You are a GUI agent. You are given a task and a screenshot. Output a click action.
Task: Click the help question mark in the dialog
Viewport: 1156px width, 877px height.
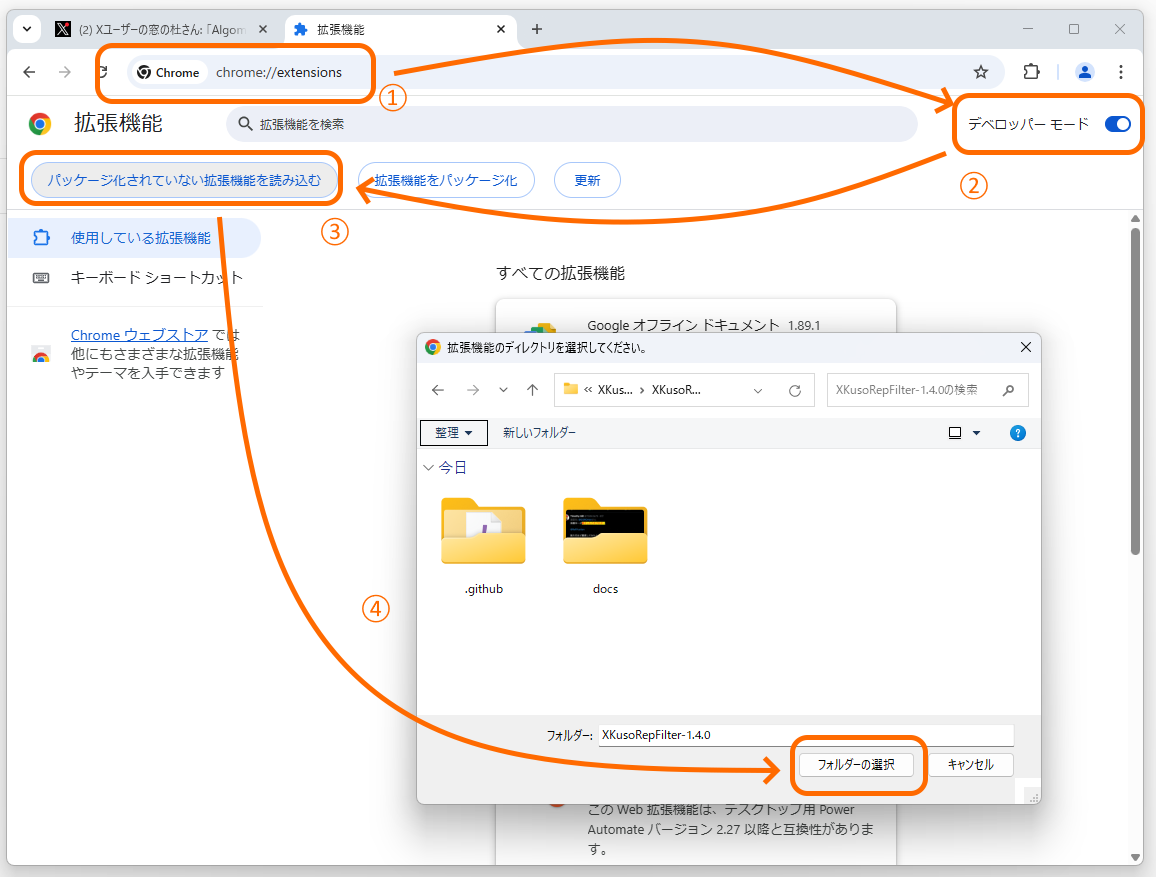pos(1018,433)
